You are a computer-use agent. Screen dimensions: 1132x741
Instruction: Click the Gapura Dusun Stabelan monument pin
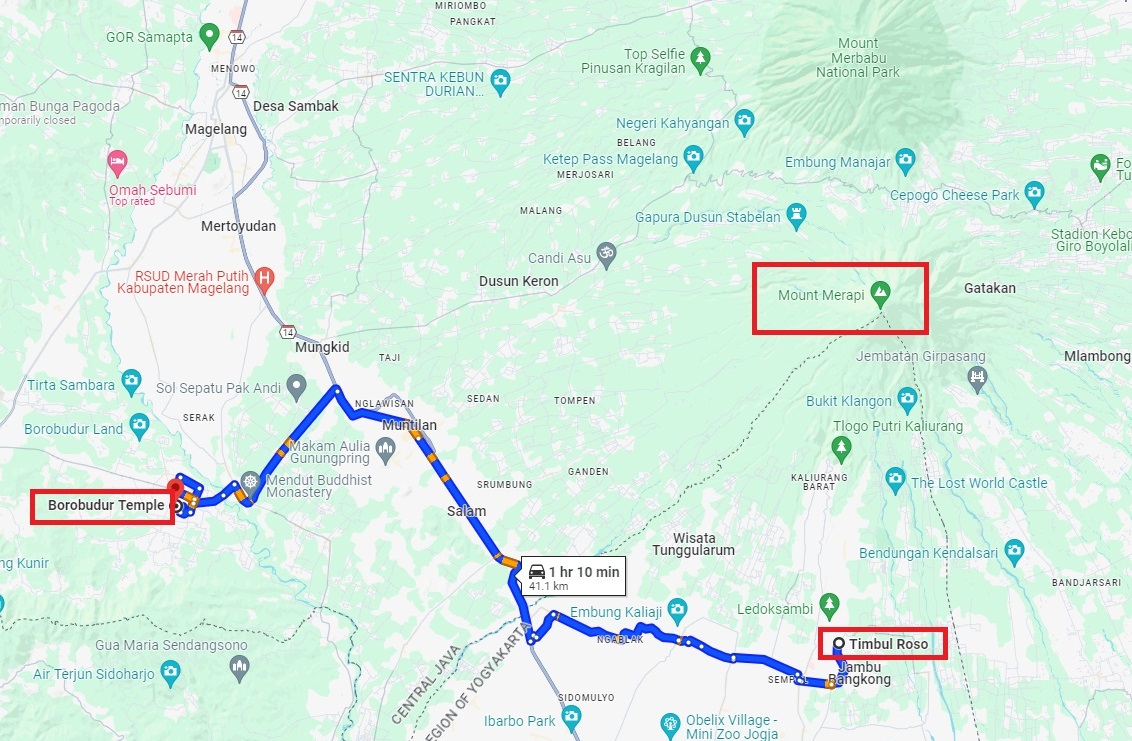click(796, 215)
